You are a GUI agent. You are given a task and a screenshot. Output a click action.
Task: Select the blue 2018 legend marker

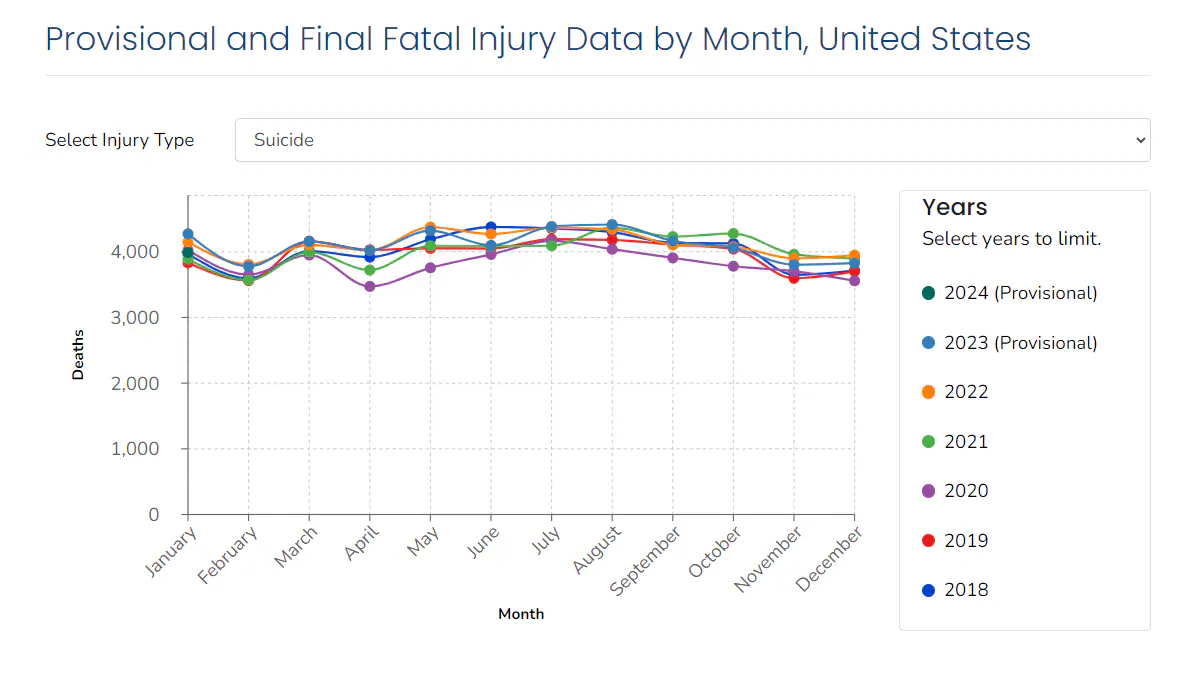coord(930,589)
